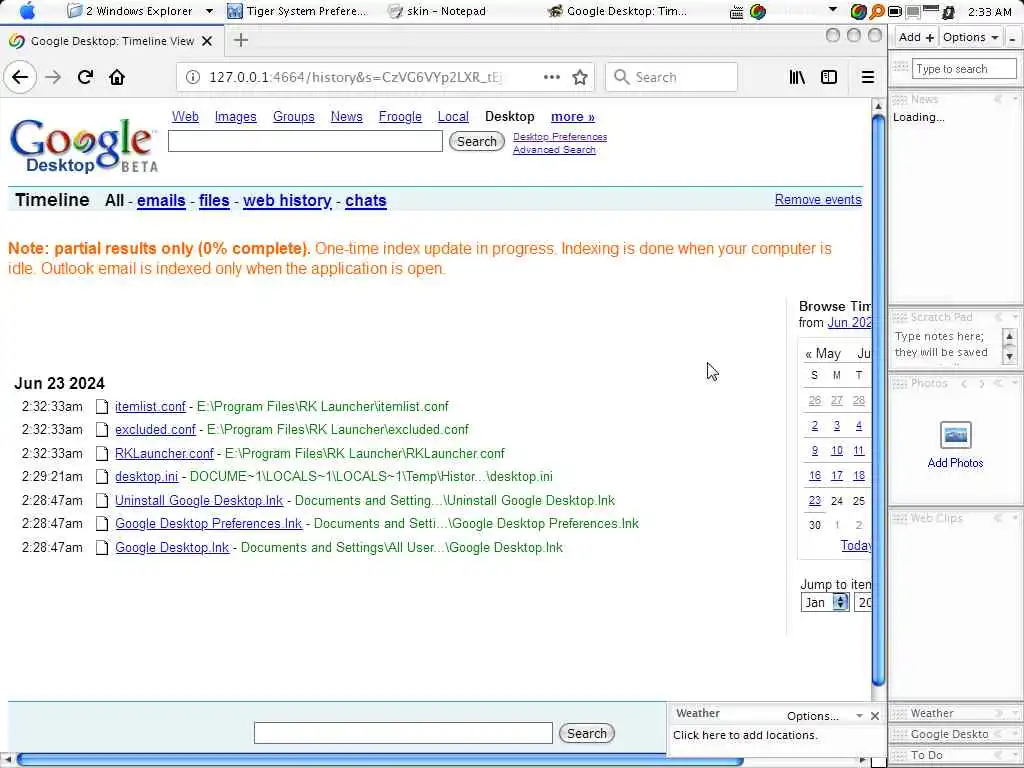Image resolution: width=1024 pixels, height=768 pixels.
Task: Open the Library bookshelf icon
Action: click(x=797, y=77)
